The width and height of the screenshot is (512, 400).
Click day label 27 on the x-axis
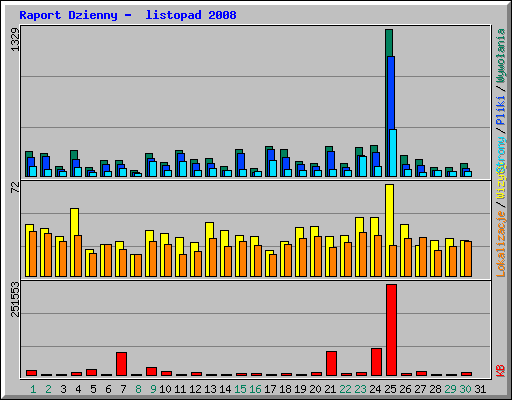(420, 389)
